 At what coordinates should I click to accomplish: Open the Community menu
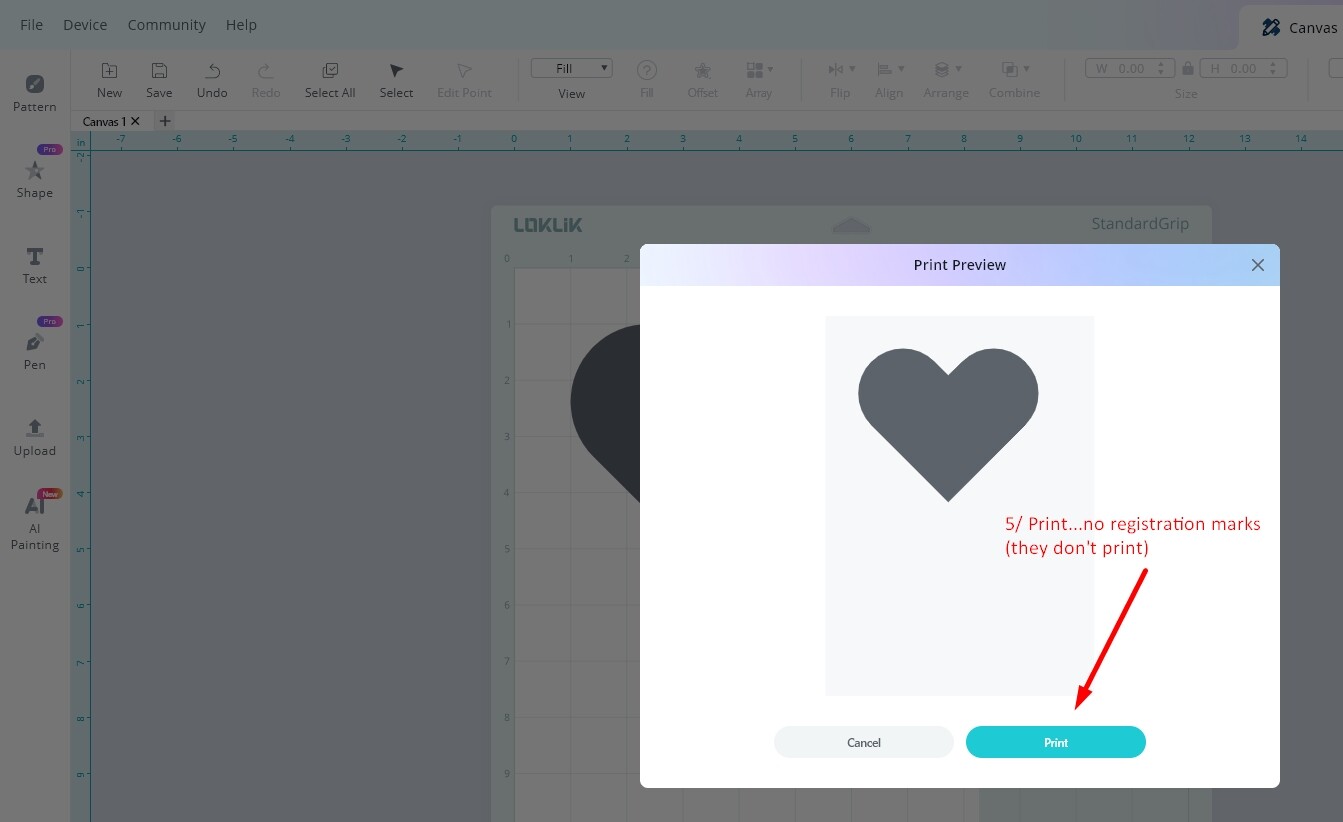[167, 25]
